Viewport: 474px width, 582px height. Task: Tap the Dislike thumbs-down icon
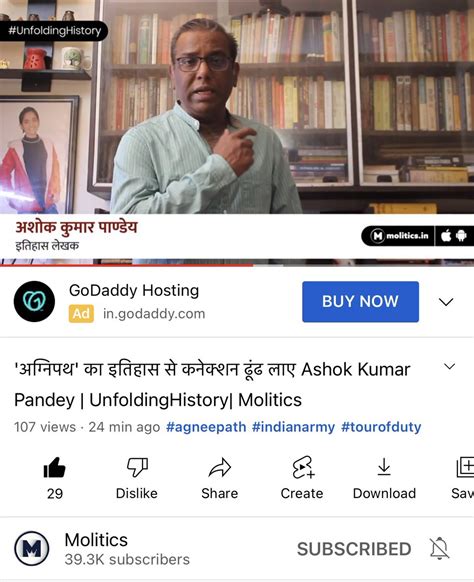pyautogui.click(x=137, y=467)
